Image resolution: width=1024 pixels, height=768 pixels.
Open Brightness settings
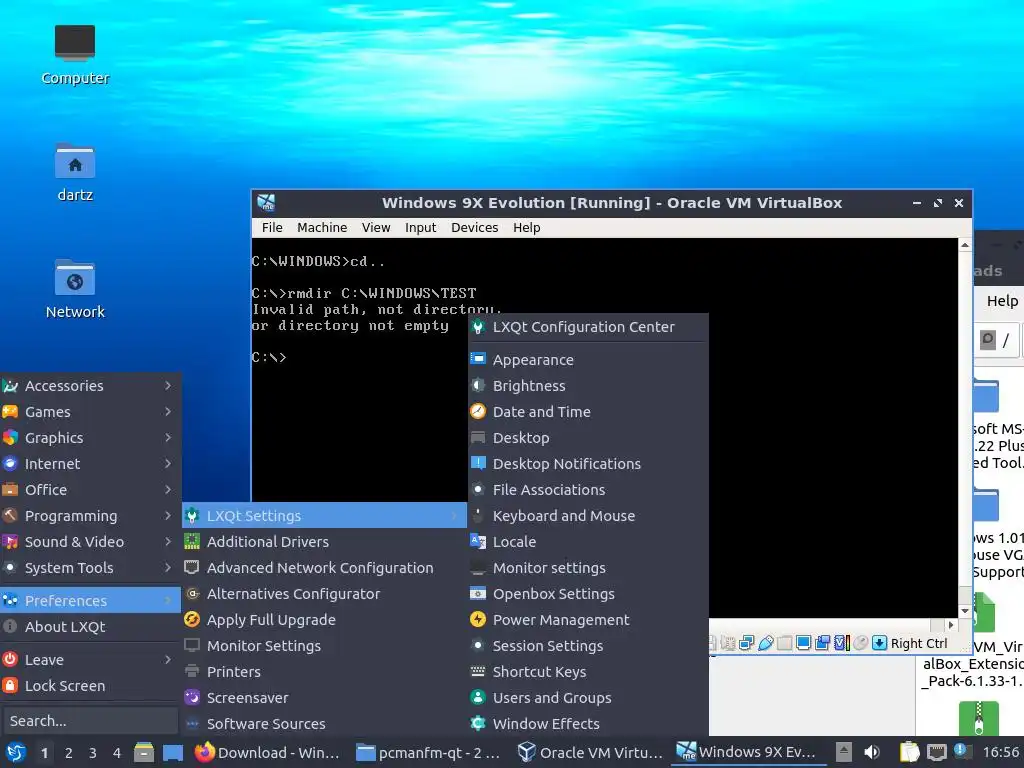pos(588,386)
